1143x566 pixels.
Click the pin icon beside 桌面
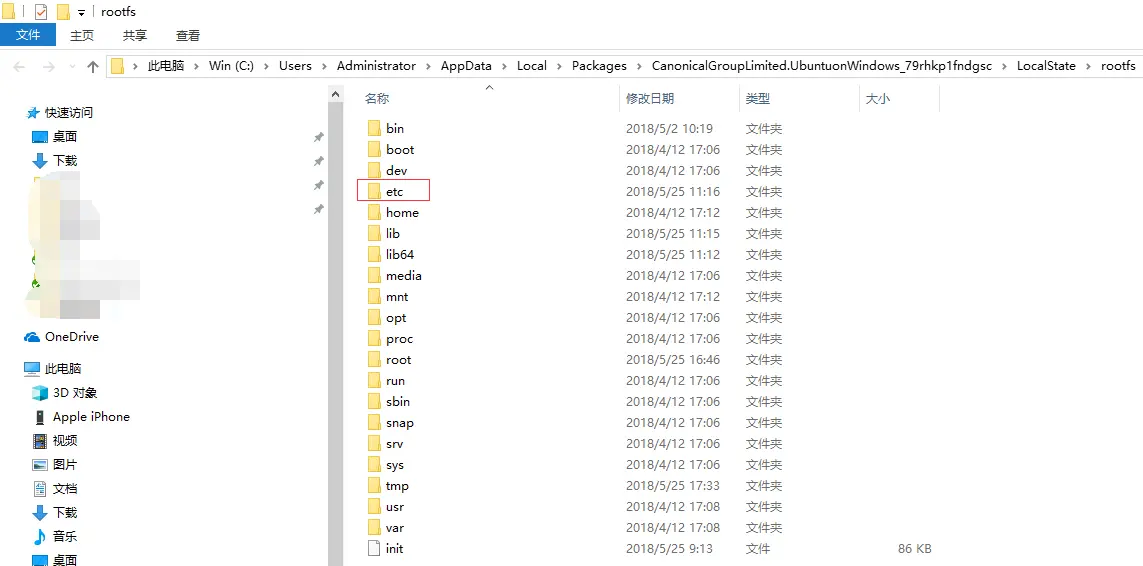point(318,137)
